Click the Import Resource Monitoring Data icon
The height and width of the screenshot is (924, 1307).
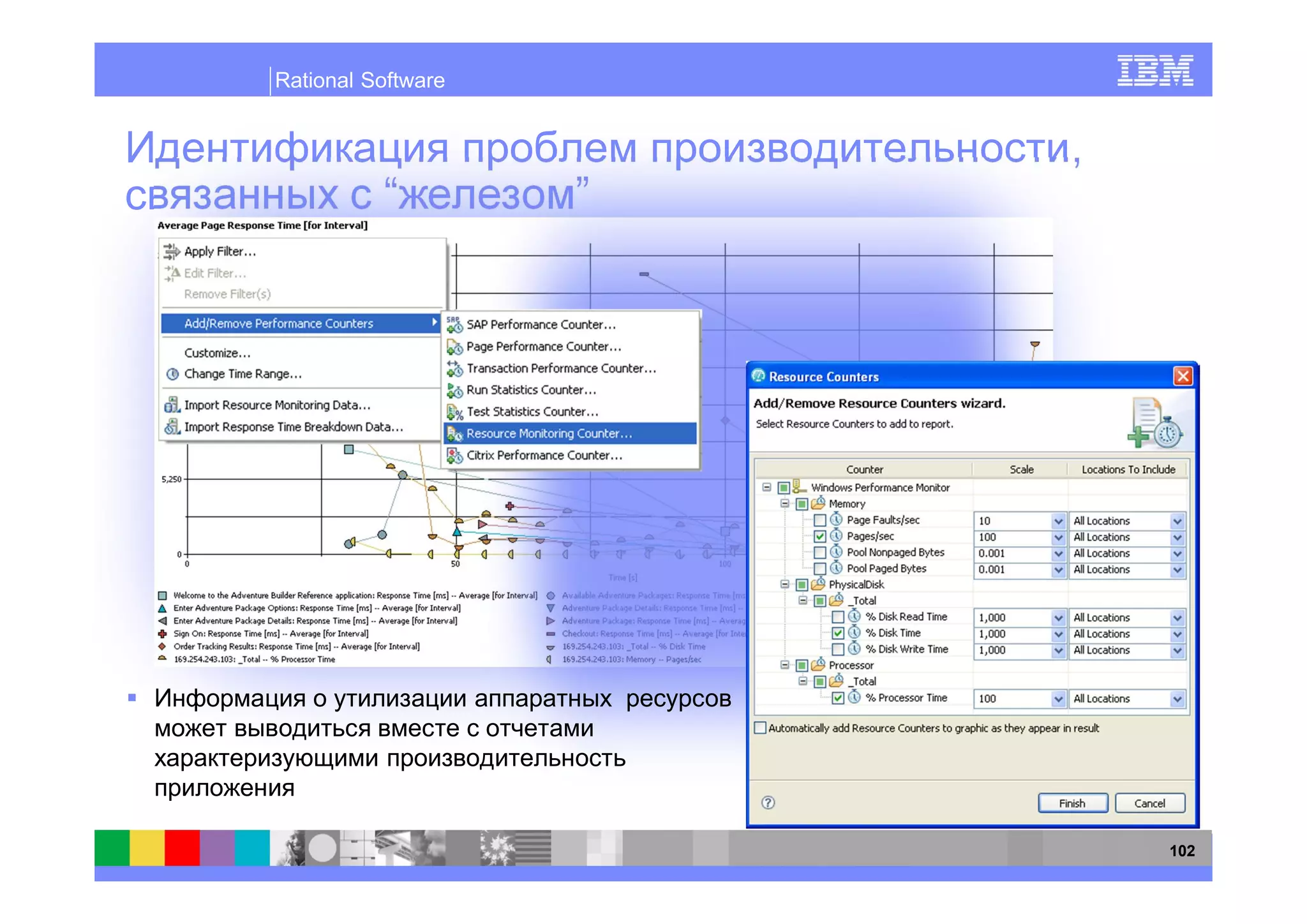click(x=172, y=405)
